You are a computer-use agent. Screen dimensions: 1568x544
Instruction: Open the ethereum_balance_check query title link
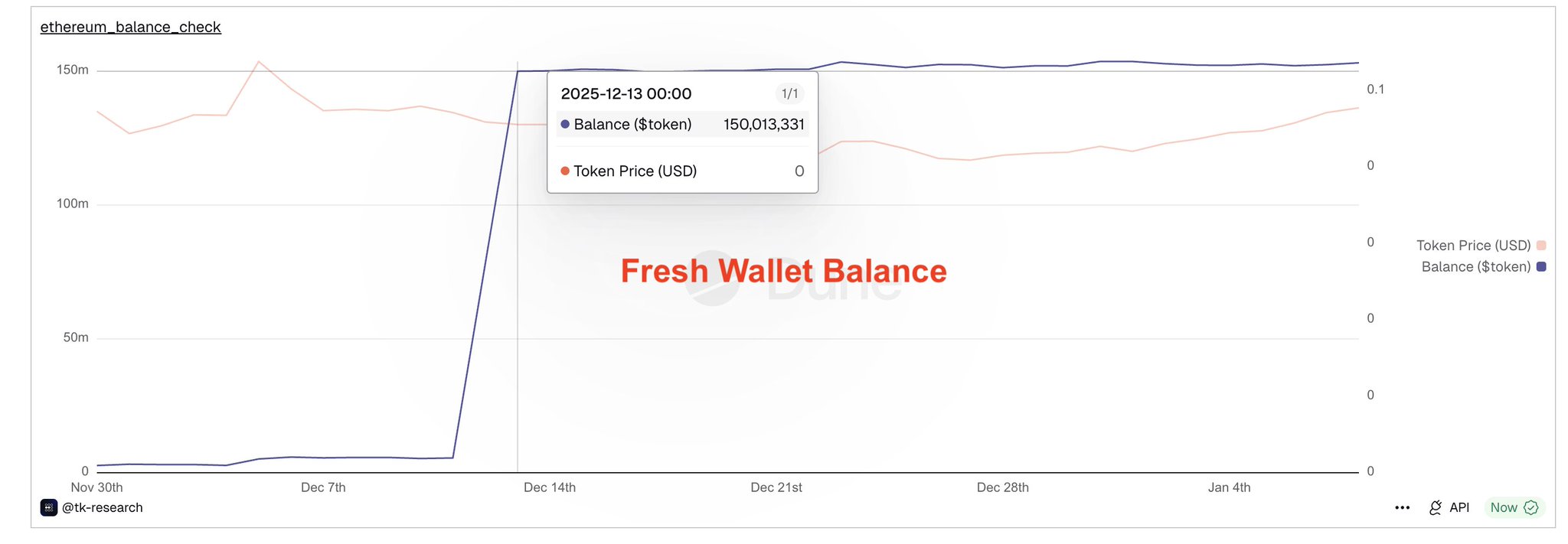pyautogui.click(x=130, y=27)
